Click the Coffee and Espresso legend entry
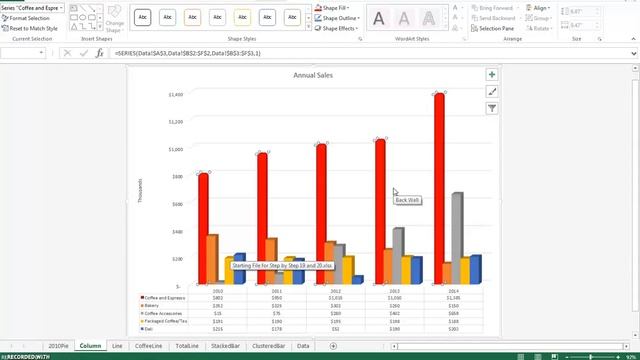The height and width of the screenshot is (360, 640). pos(163,298)
